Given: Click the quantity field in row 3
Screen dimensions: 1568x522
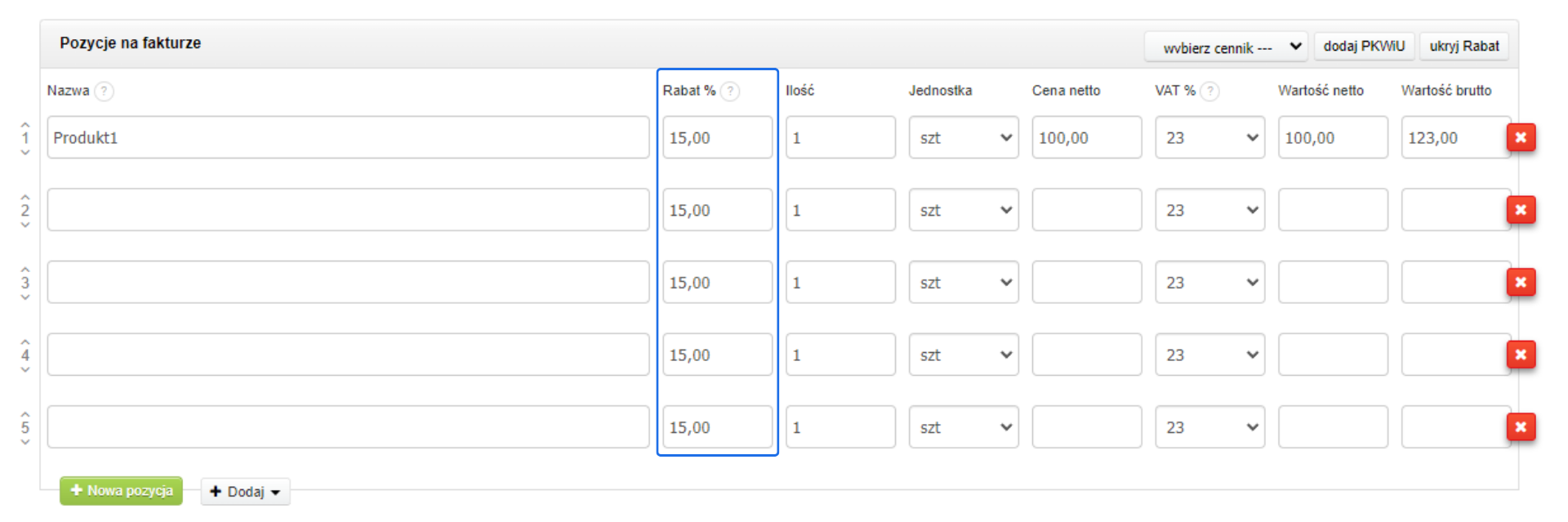Looking at the screenshot, I should (x=840, y=283).
